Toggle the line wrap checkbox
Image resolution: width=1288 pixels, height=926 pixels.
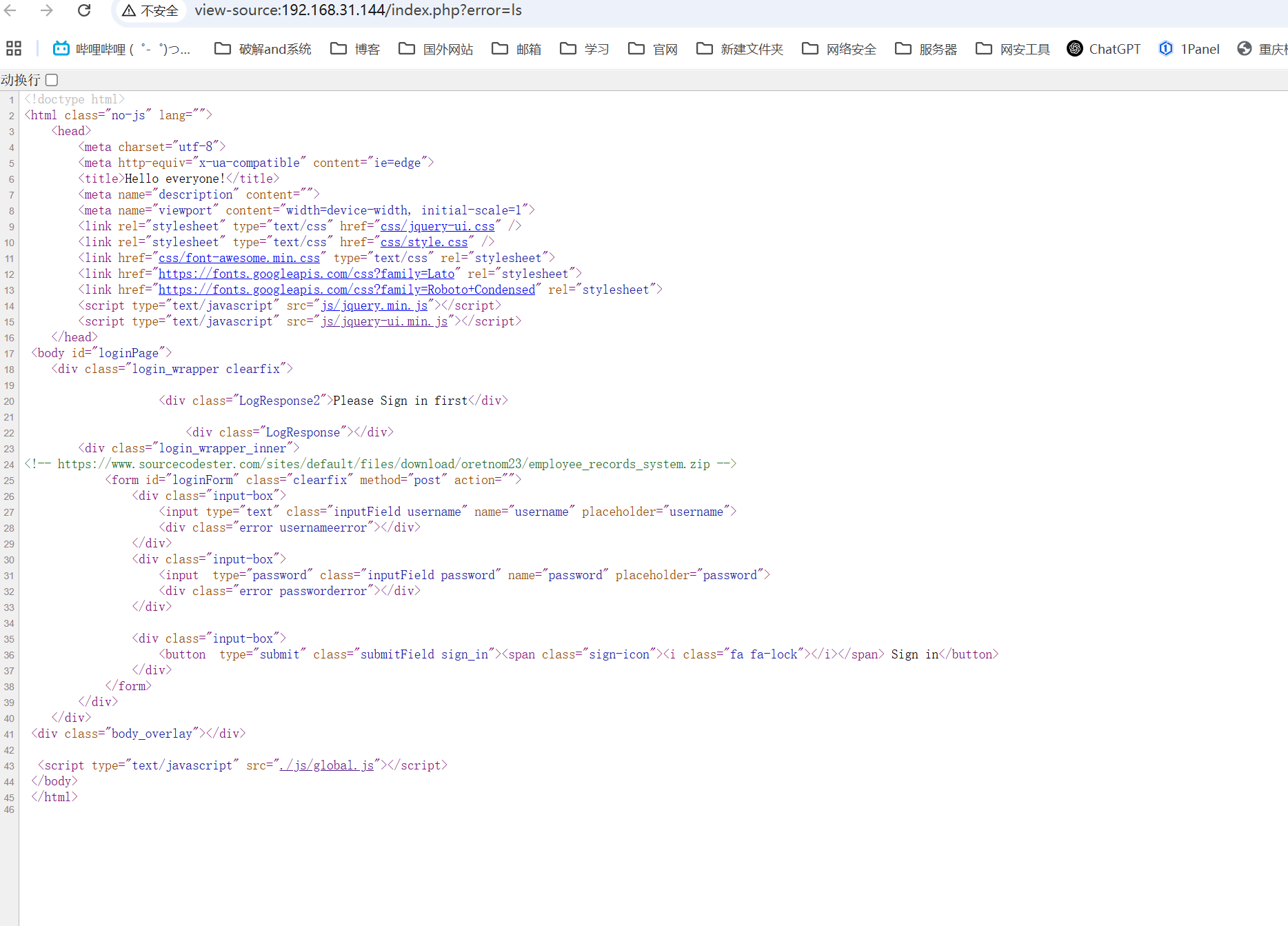(52, 80)
